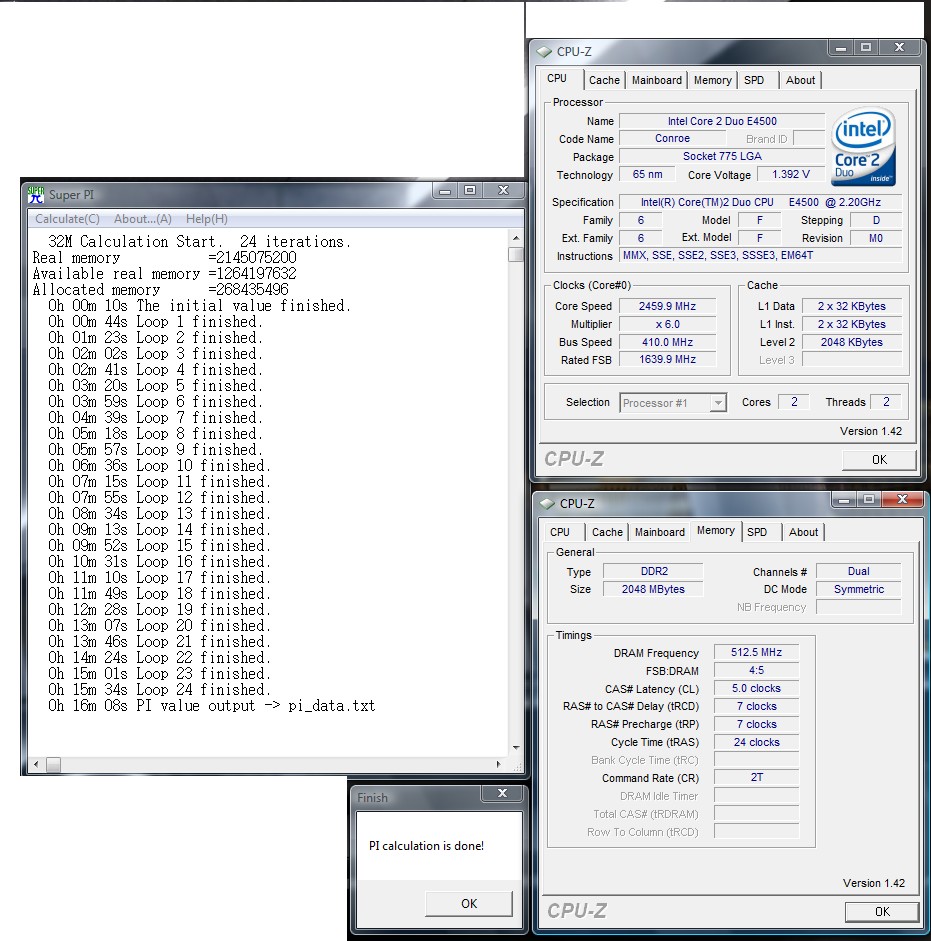Viewport: 931px width, 941px height.
Task: Click the CPU-Z logo icon in lower Memory window title
Action: (x=547, y=504)
